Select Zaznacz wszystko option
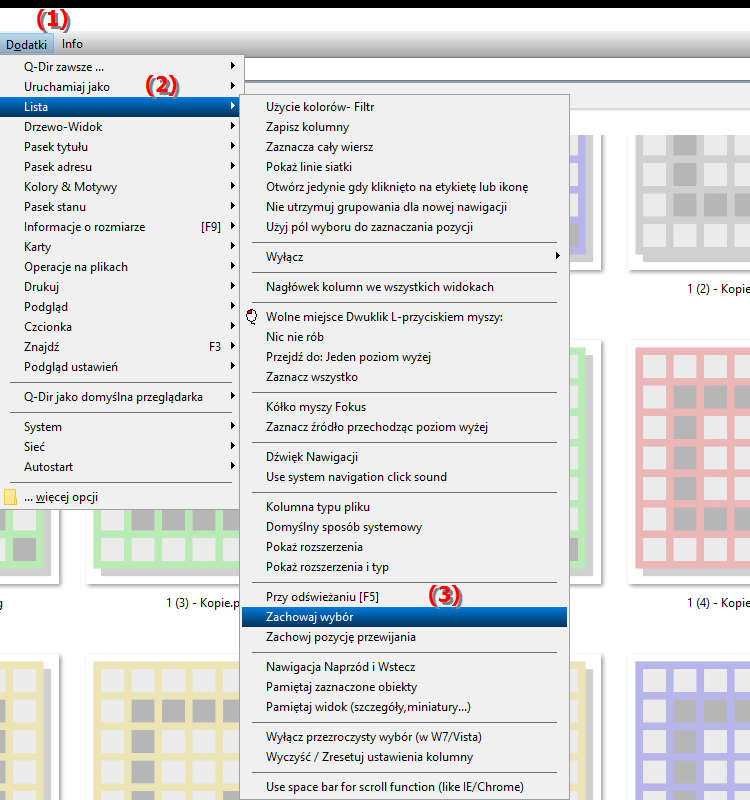 point(404,377)
